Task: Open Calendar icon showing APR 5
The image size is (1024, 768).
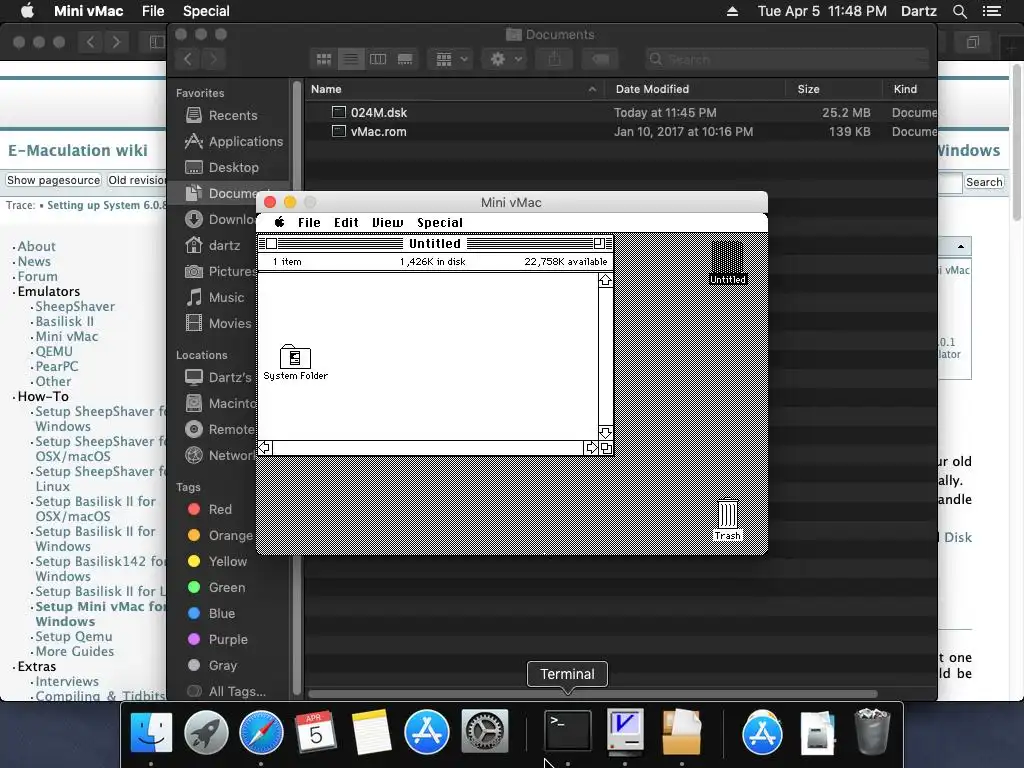Action: coord(316,732)
